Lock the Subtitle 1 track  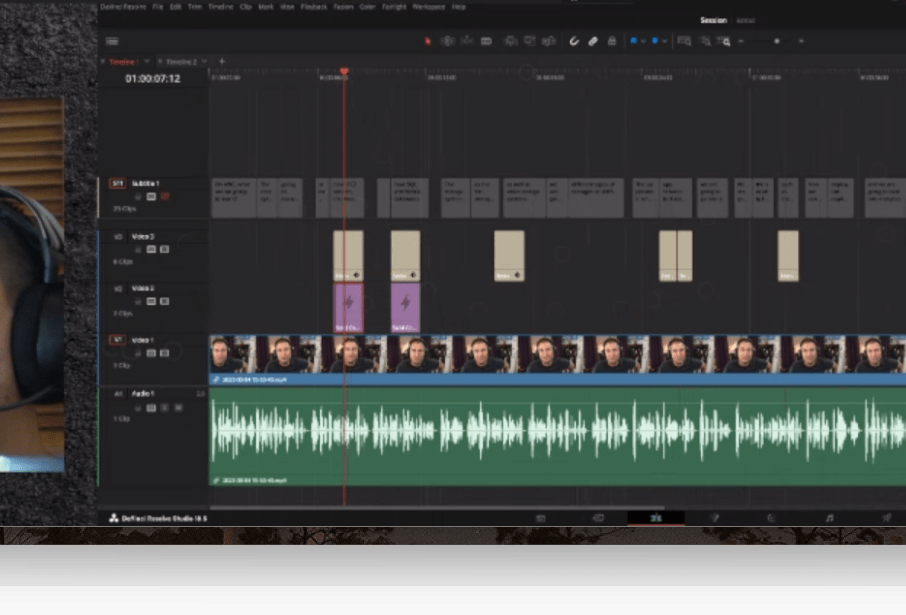click(x=138, y=197)
